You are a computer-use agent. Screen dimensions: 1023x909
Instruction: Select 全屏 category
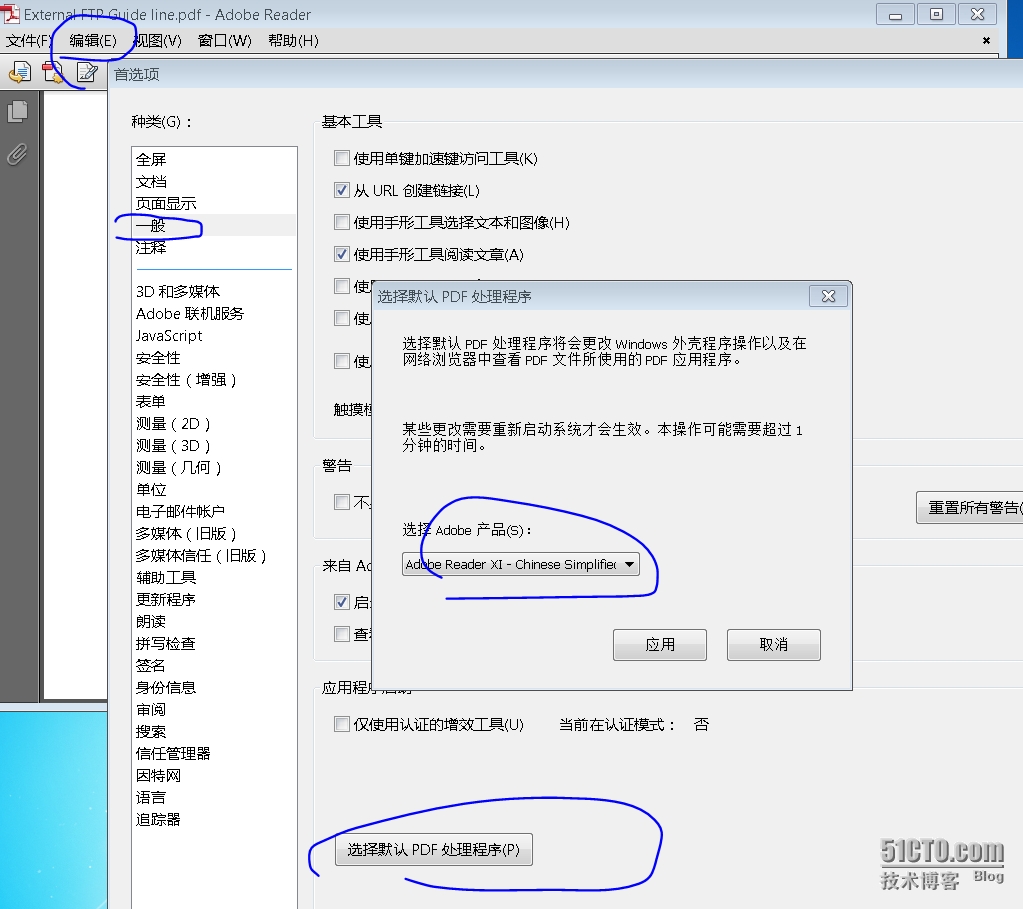151,160
